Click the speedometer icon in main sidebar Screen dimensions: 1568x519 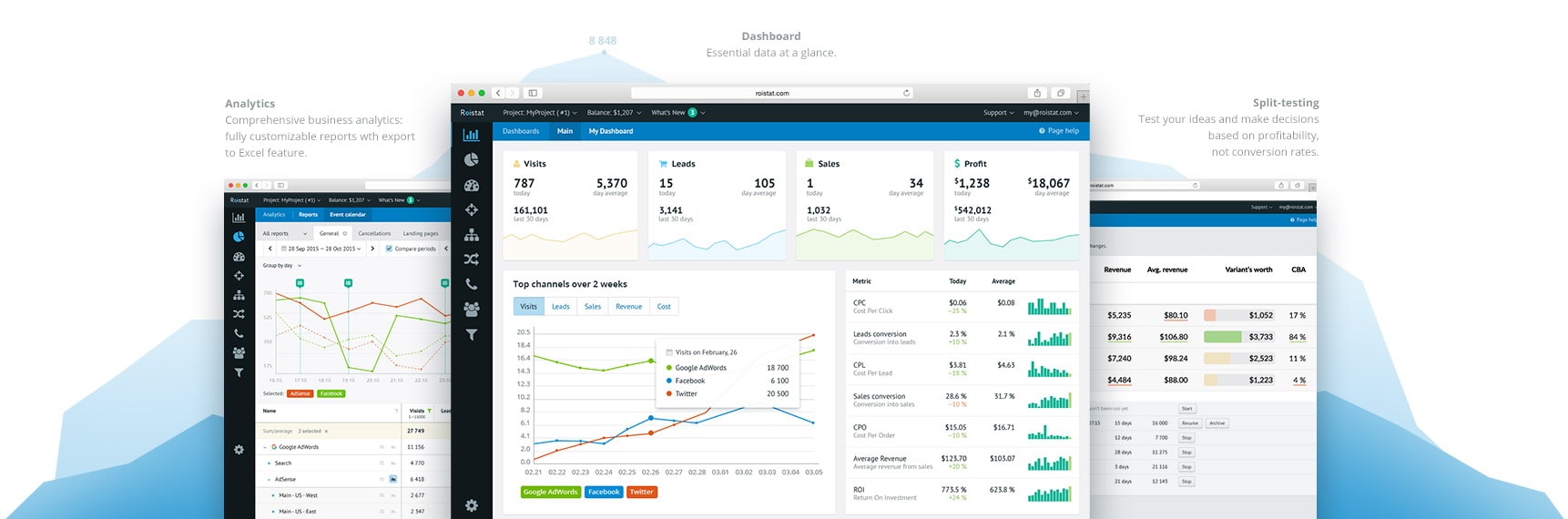(x=471, y=185)
